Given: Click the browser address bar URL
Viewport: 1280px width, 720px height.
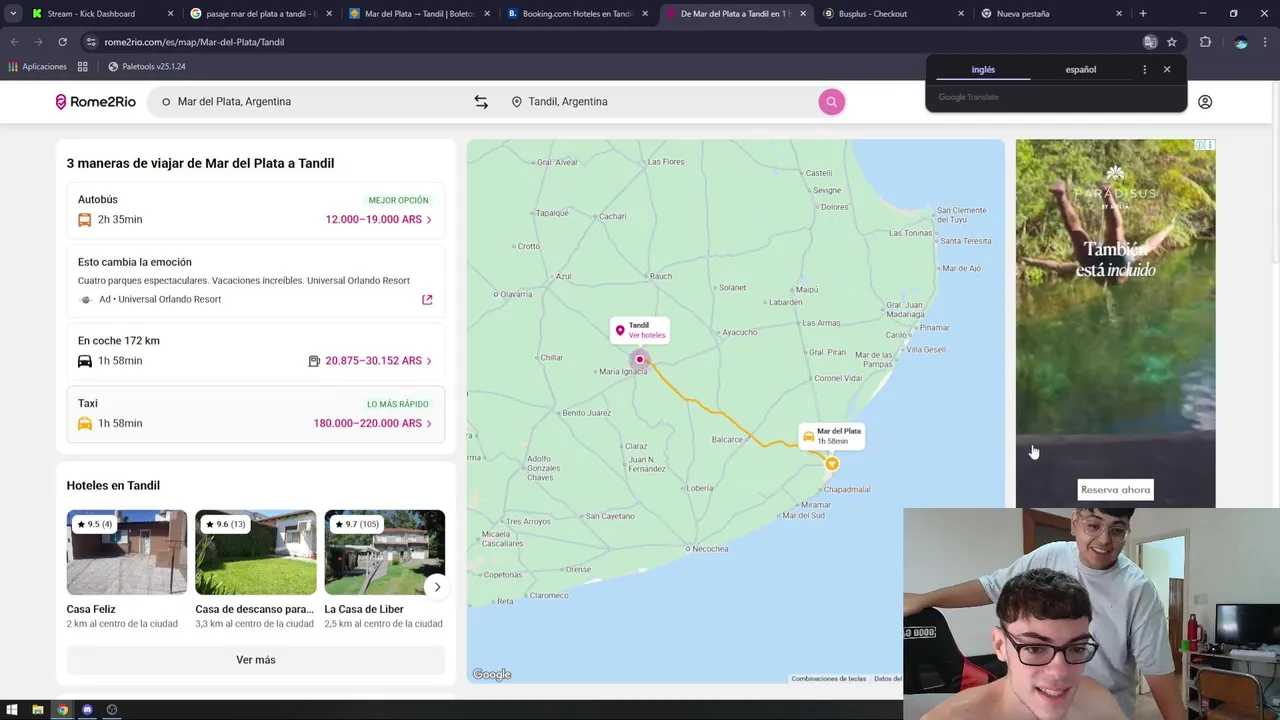Looking at the screenshot, I should point(194,42).
